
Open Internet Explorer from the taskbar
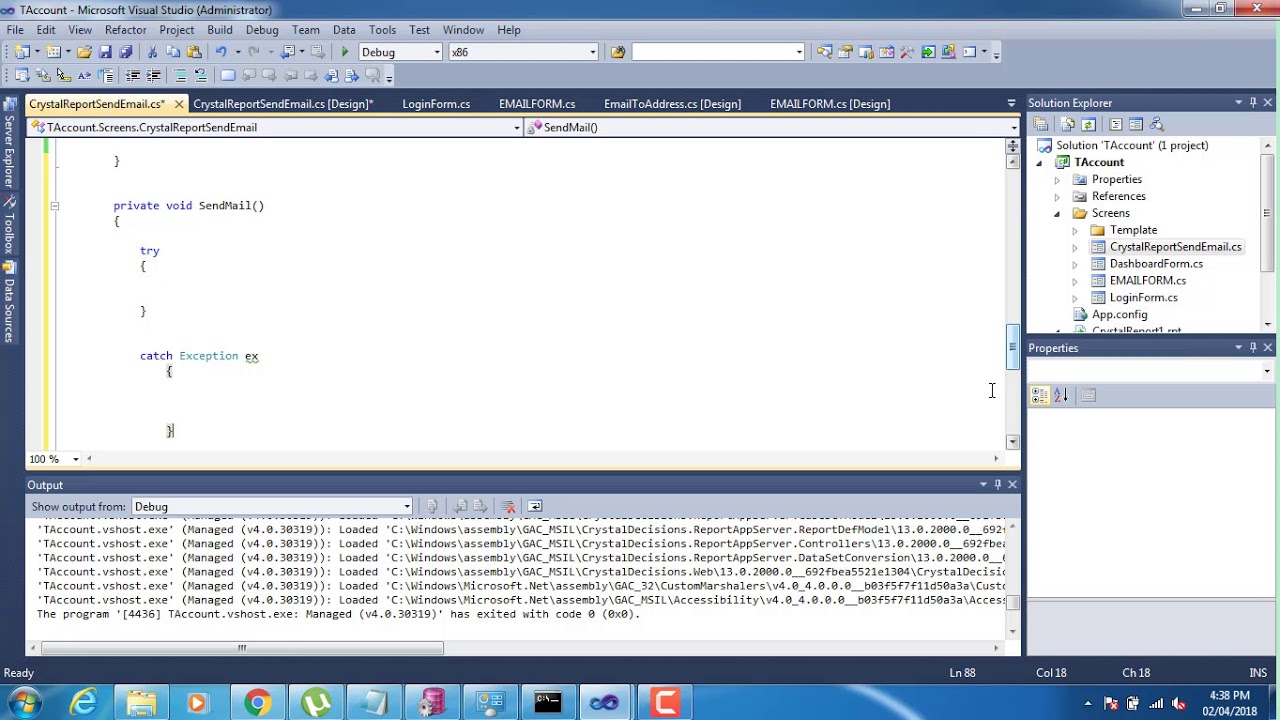84,703
